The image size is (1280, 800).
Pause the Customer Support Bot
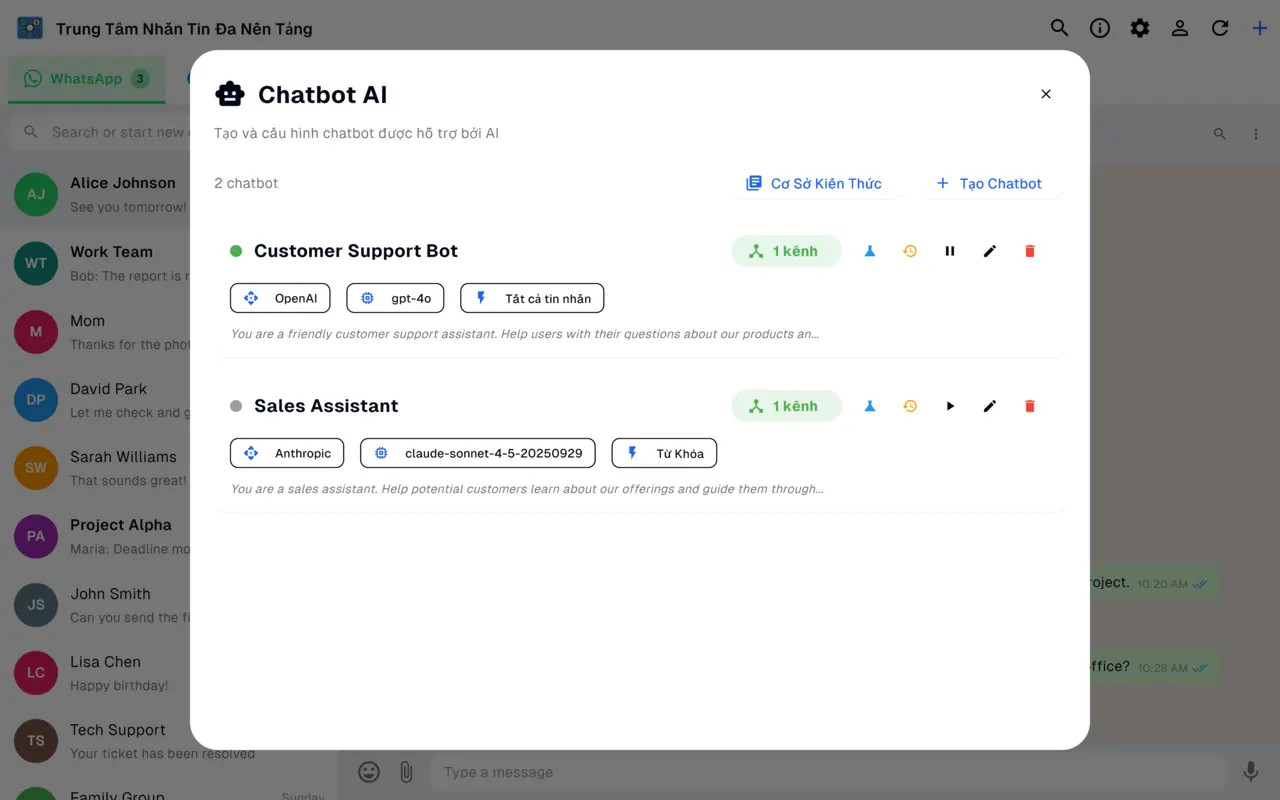coord(950,251)
